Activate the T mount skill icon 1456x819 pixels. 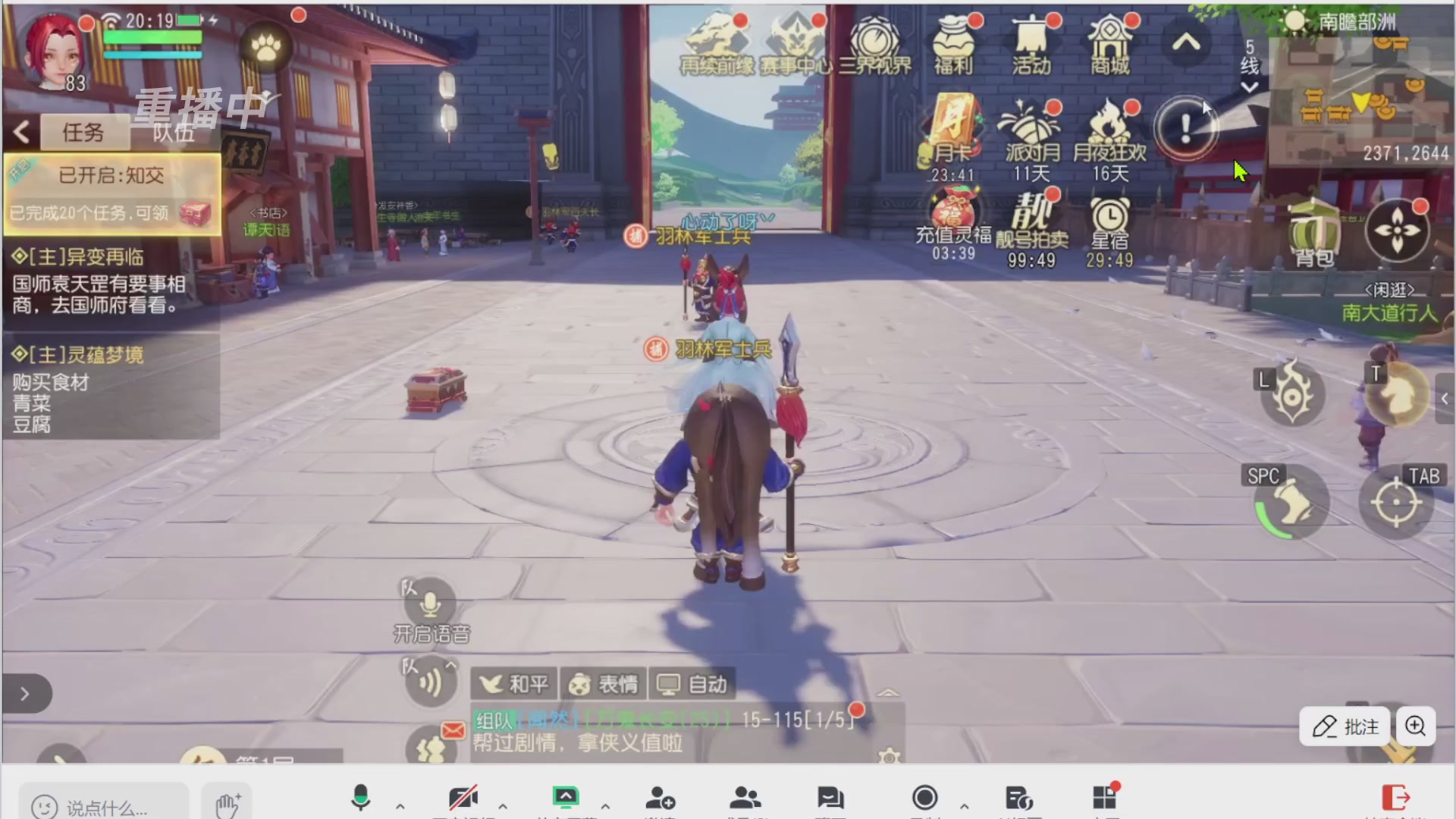1397,393
